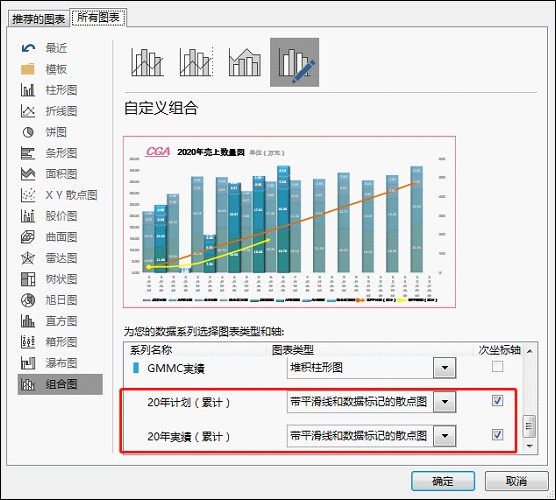Pick the Histogram (直方图) icon
The height and width of the screenshot is (500, 556).
click(28, 321)
